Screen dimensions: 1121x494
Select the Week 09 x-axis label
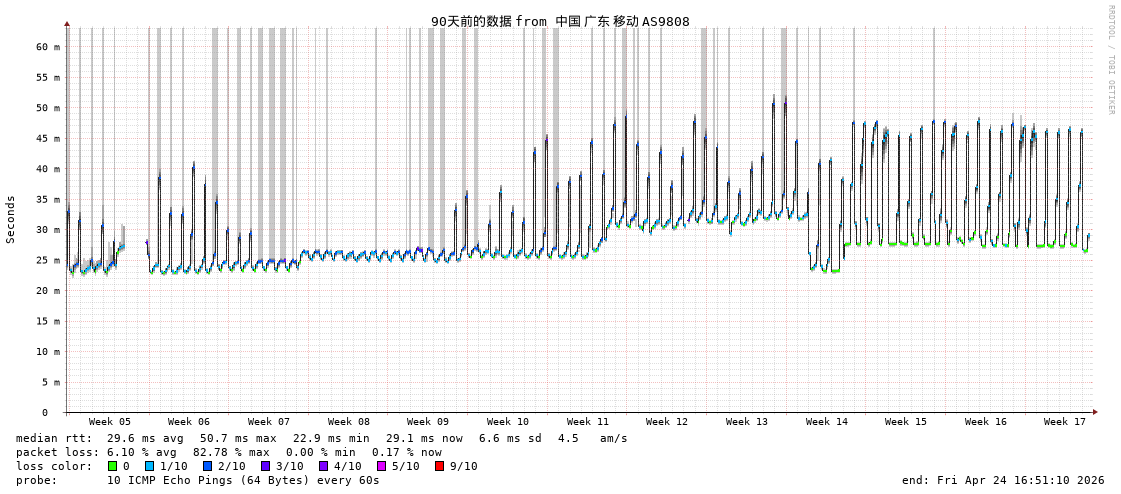428,422
